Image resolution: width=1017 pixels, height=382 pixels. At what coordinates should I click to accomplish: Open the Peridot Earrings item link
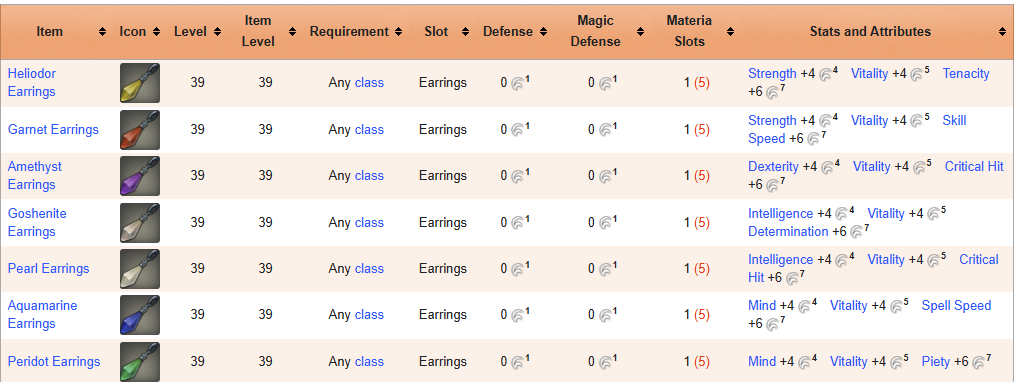(x=54, y=361)
